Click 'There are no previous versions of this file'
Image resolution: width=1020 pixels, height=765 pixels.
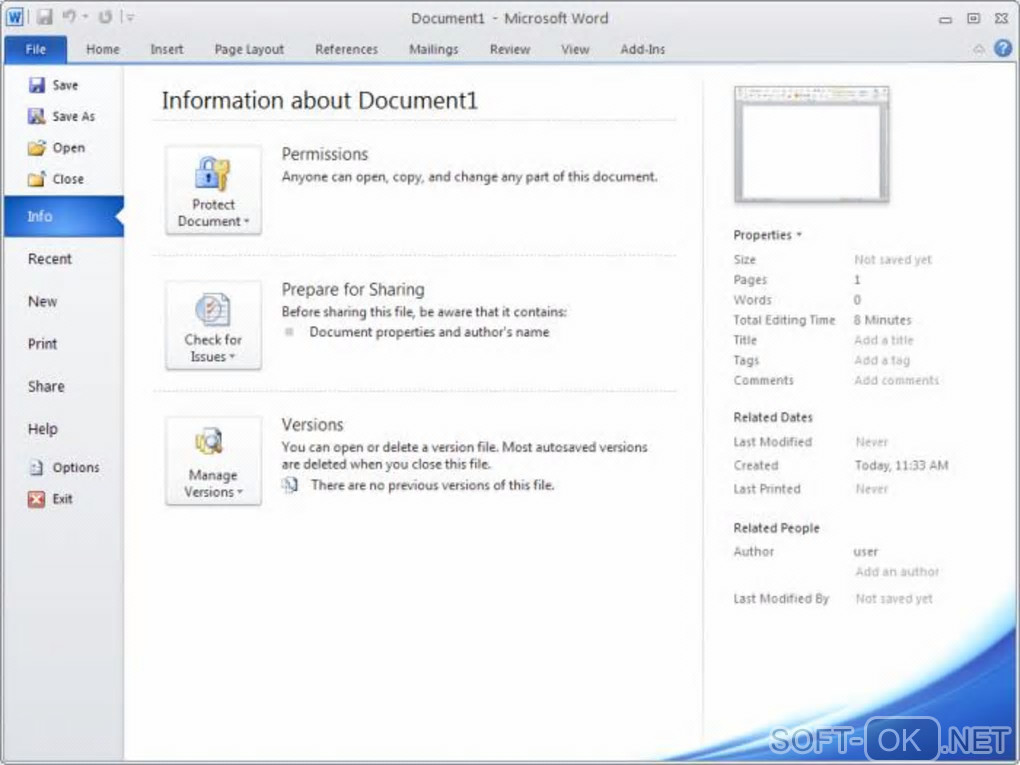[432, 485]
